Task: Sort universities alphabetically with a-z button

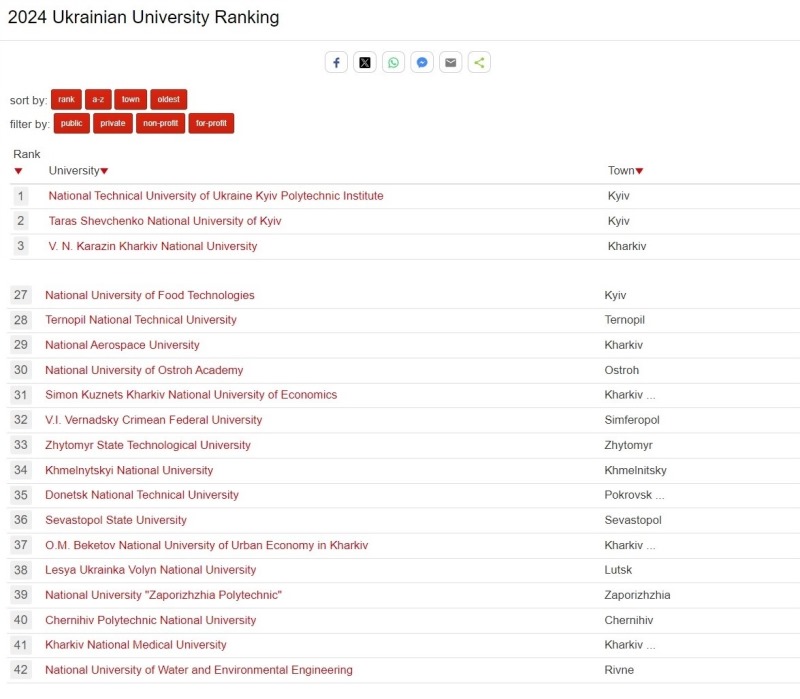Action: 98,99
